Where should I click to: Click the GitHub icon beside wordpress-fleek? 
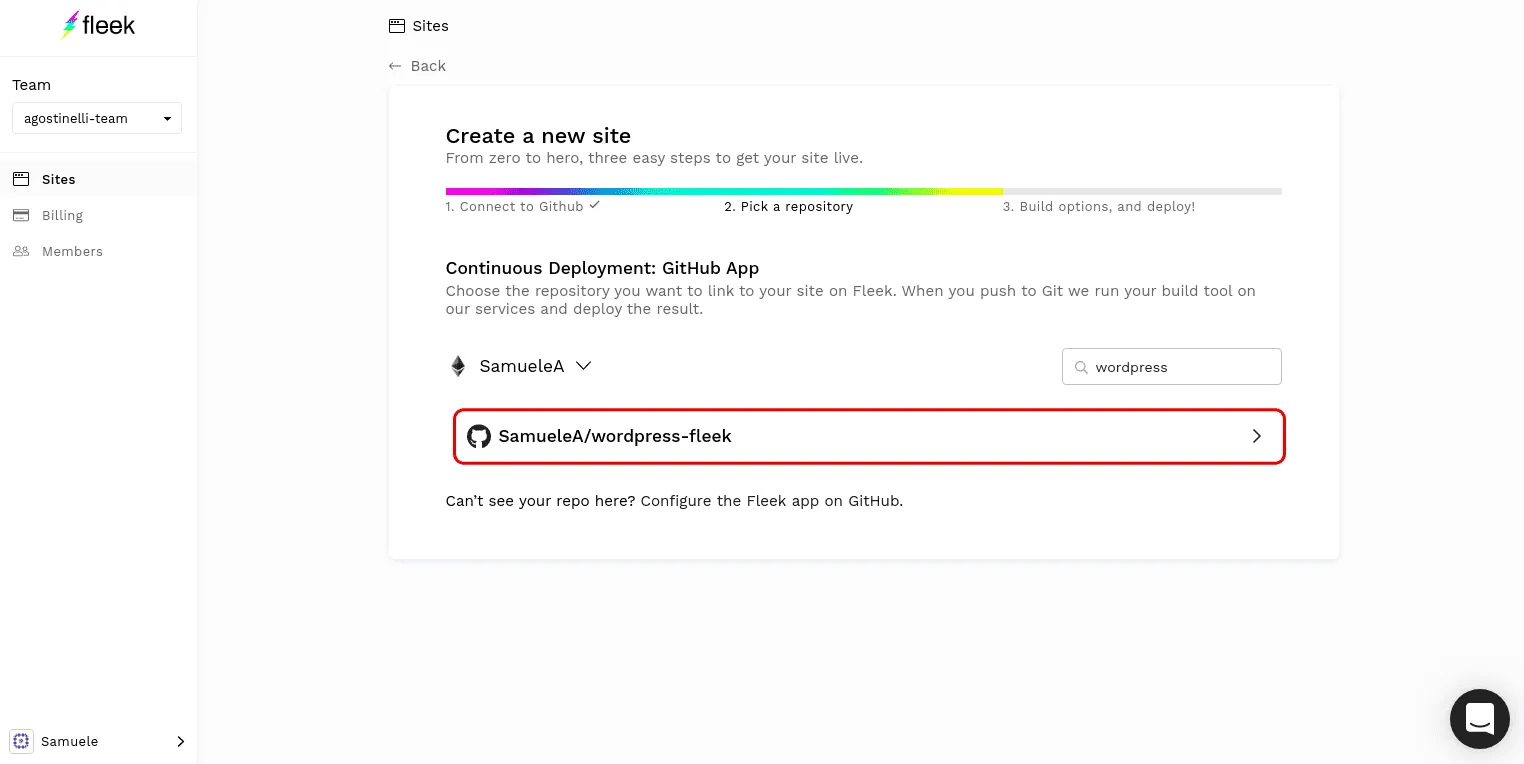pos(479,436)
